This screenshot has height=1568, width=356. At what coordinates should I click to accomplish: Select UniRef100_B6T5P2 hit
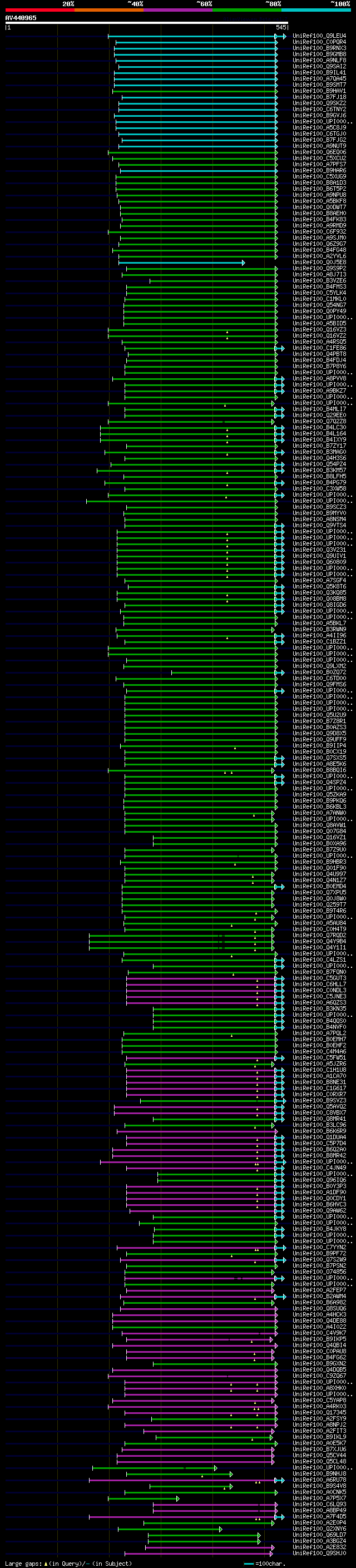(319, 189)
